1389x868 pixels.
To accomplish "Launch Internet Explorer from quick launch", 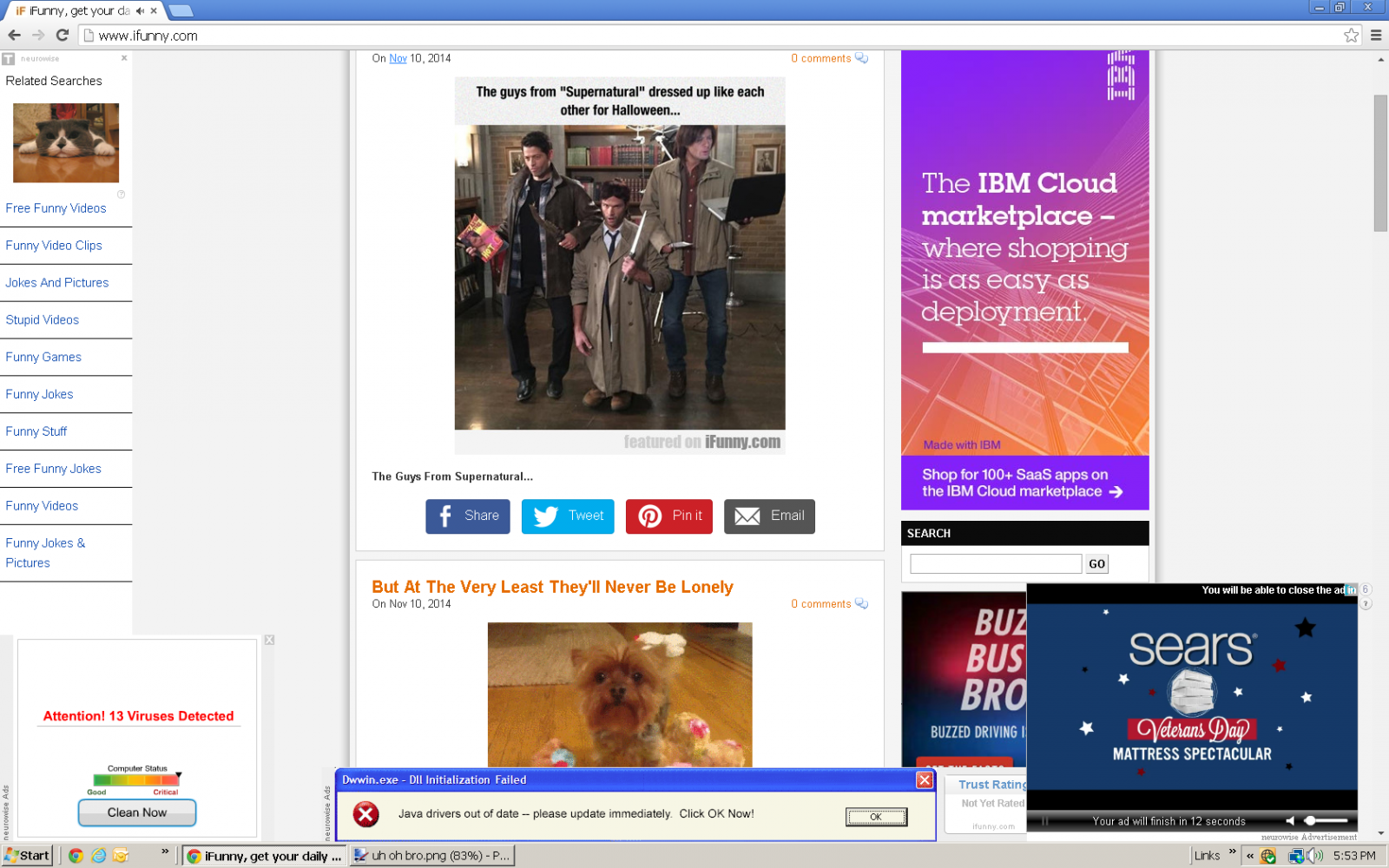I will click(x=98, y=856).
